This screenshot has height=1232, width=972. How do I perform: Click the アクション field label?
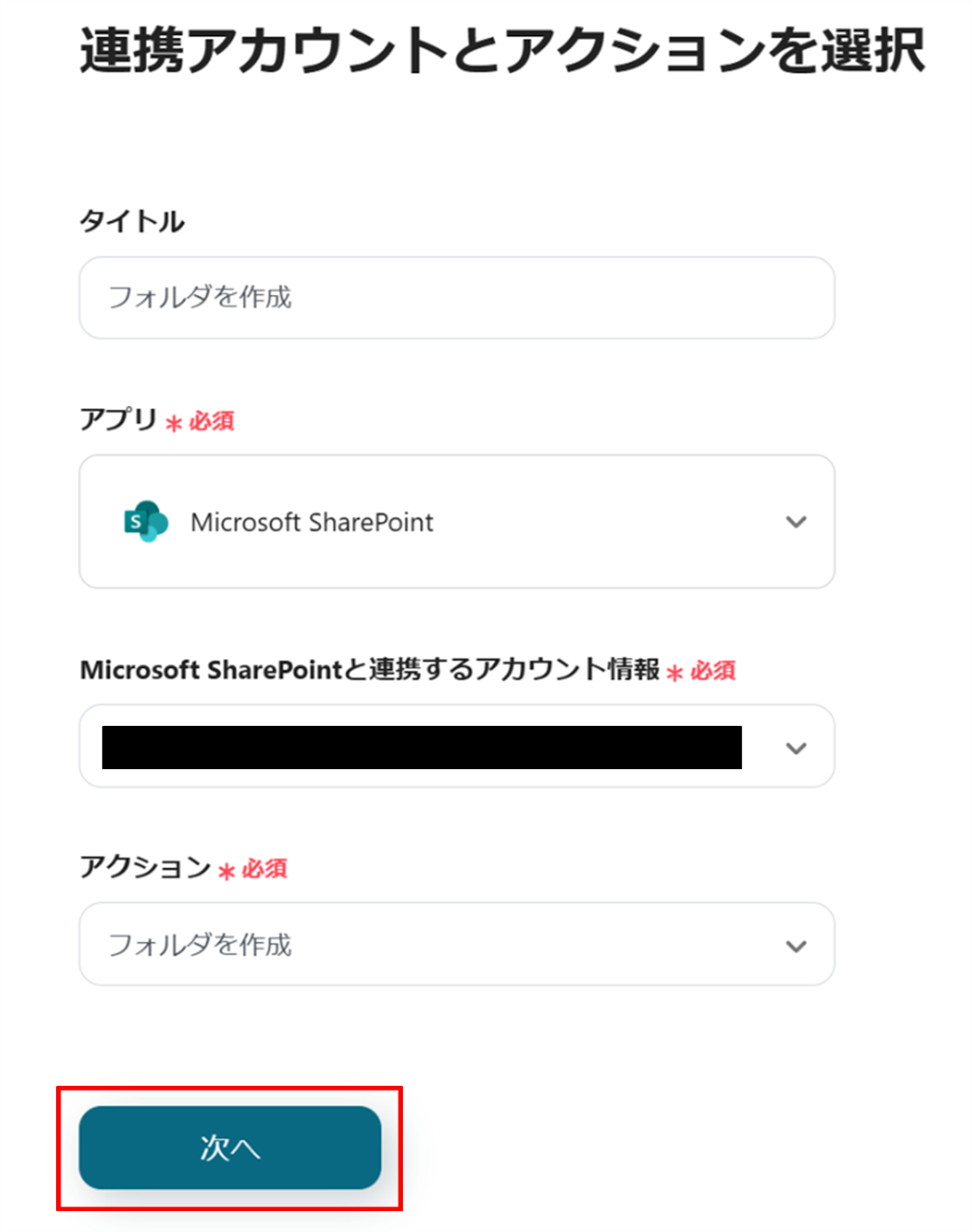(145, 868)
